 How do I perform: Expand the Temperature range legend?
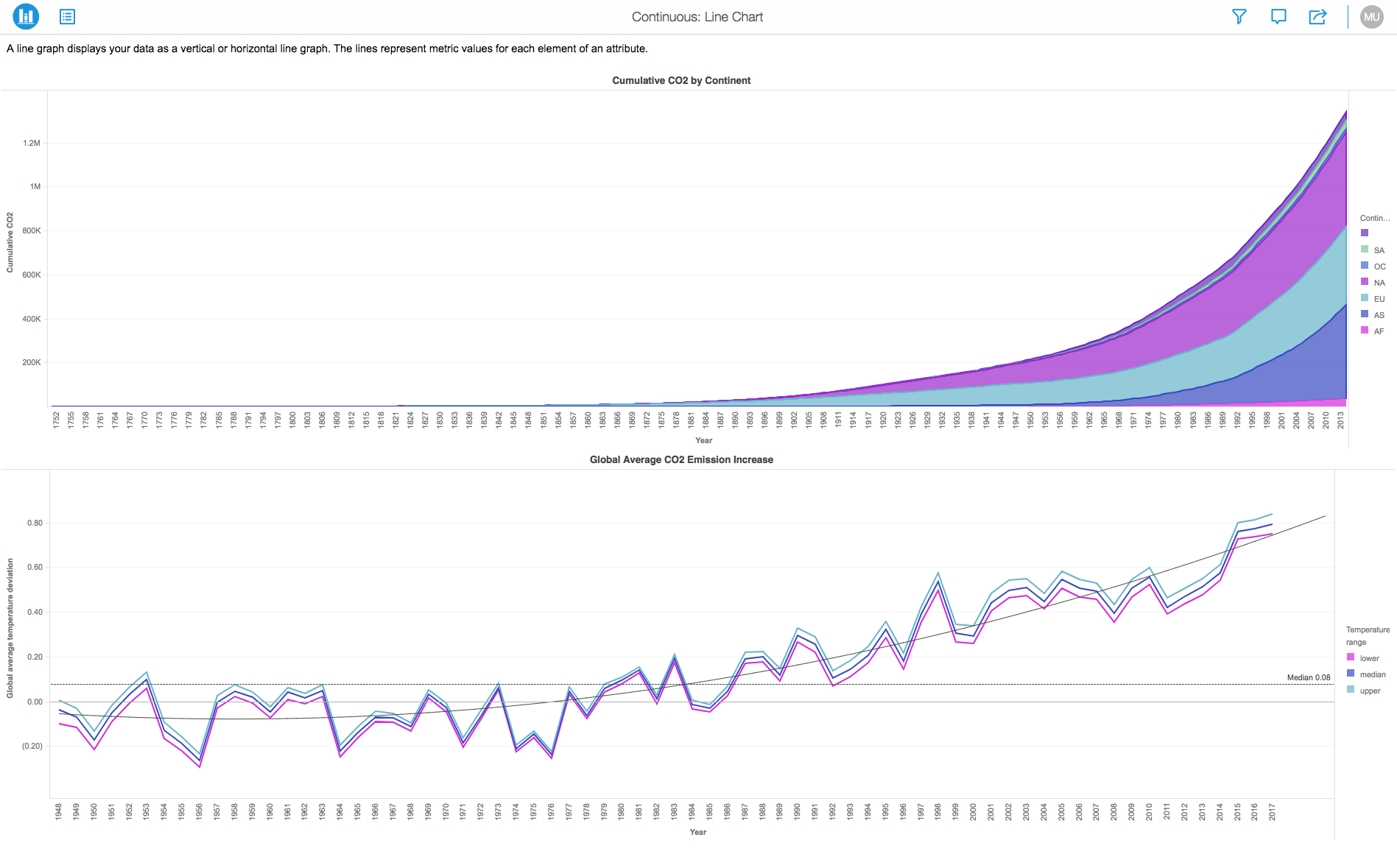pos(1368,636)
